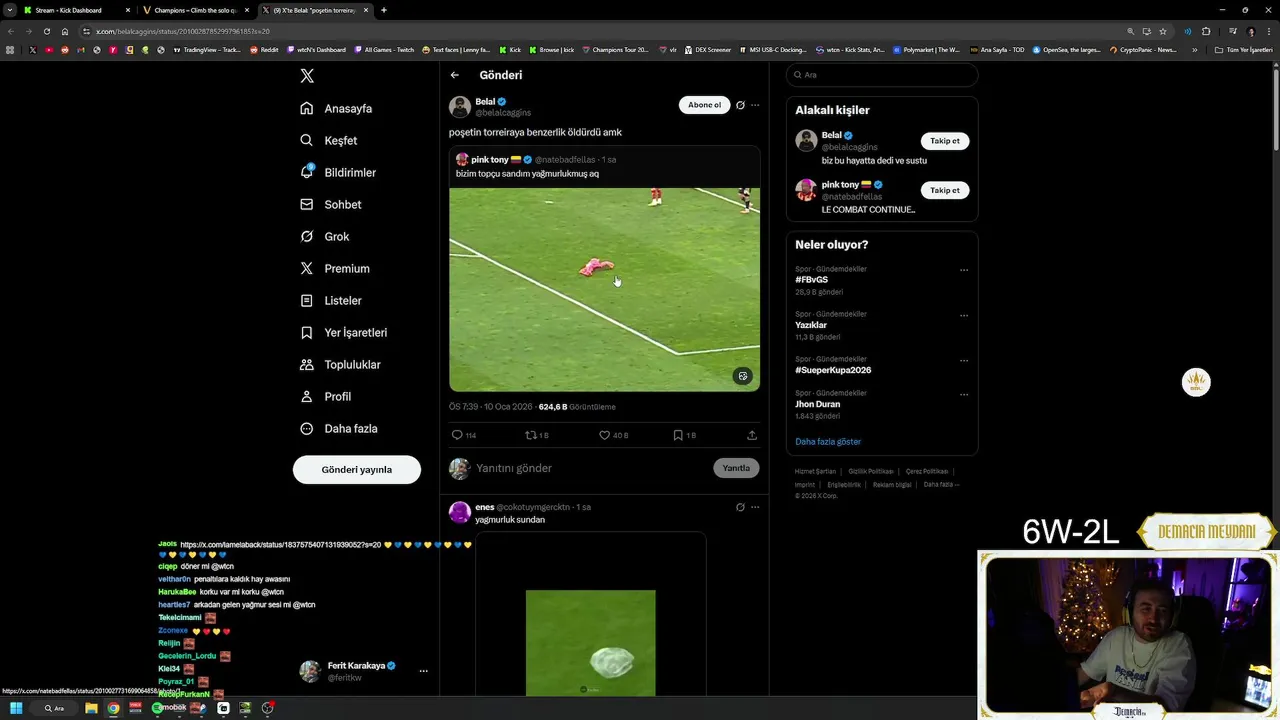This screenshot has width=1280, height=720.
Task: Open Listeler lists page
Action: pos(331,300)
